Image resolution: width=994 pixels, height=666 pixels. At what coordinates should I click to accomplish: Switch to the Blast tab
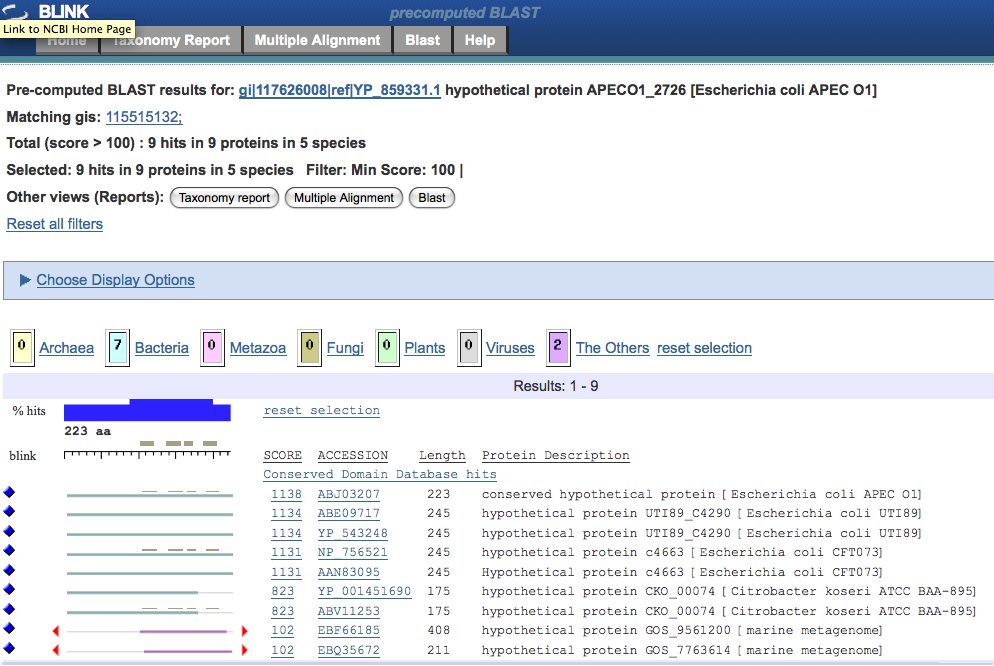(422, 40)
